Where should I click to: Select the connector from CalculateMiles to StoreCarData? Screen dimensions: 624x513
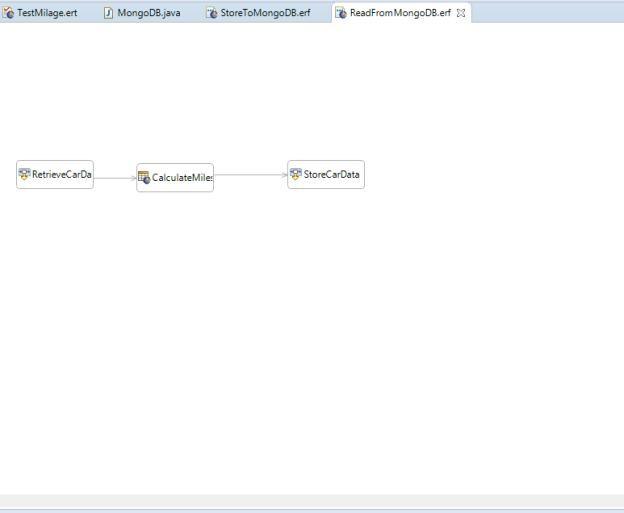[x=250, y=175]
